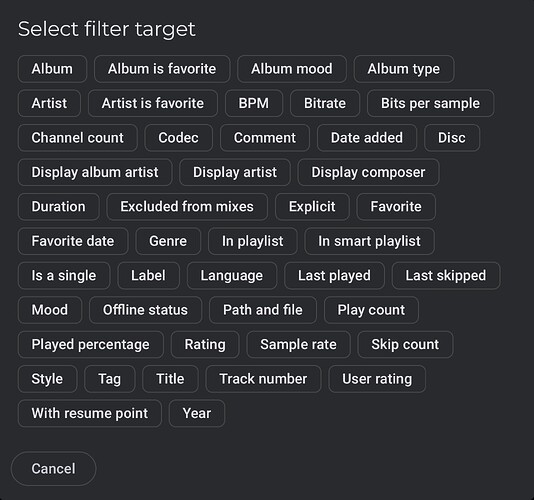Image resolution: width=534 pixels, height=500 pixels.
Task: Pick the Genre filter target
Action: click(168, 241)
